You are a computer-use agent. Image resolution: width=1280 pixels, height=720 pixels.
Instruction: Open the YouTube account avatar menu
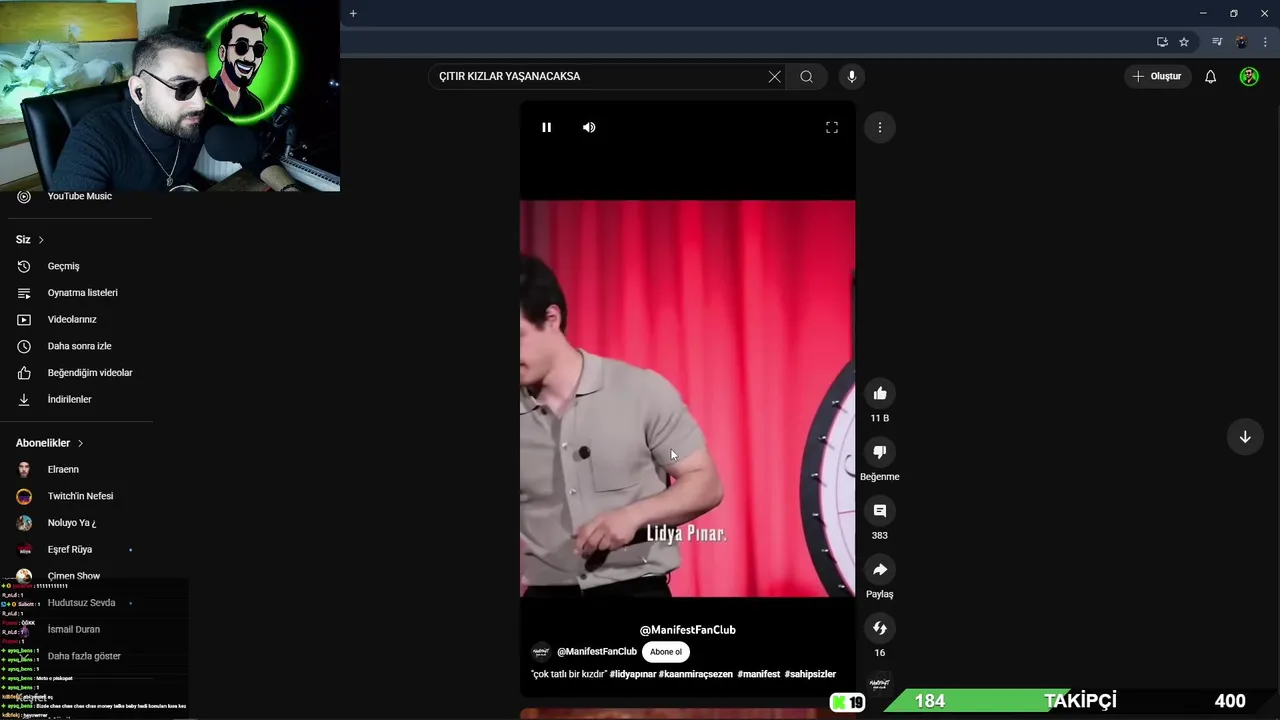click(x=1249, y=76)
